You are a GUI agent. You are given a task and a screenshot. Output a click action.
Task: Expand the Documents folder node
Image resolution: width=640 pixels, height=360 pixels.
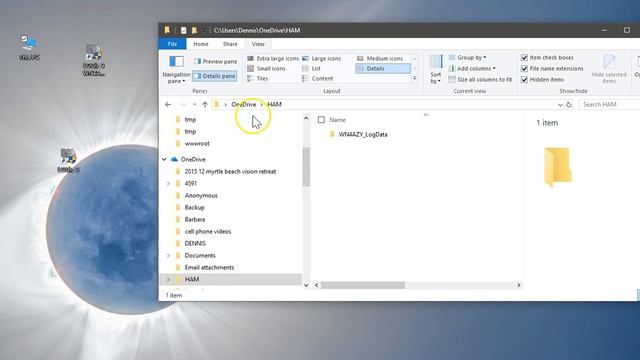click(168, 256)
